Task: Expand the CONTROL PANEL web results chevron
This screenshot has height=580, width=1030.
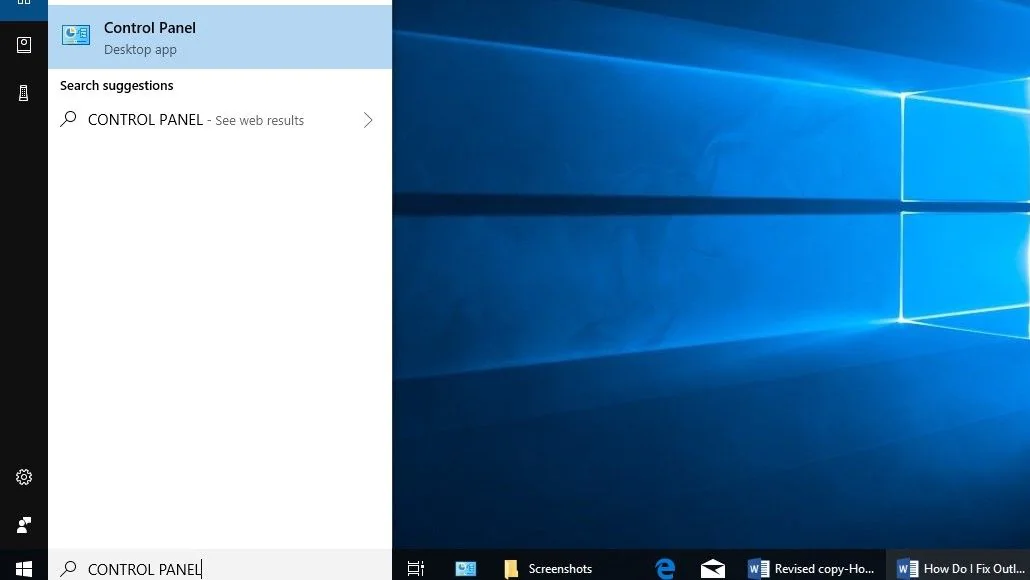Action: 368,120
